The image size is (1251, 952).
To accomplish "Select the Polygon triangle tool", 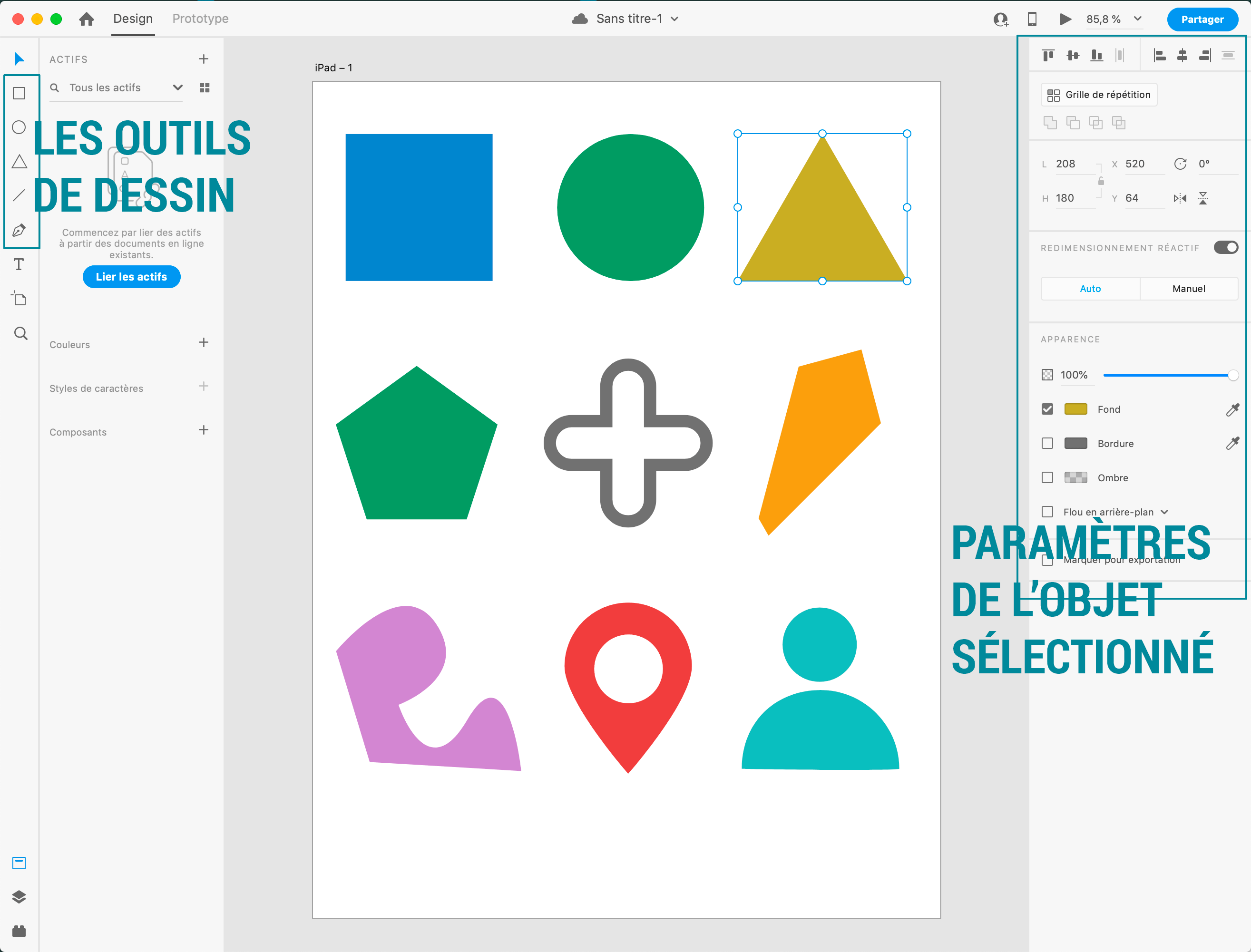I will pos(20,162).
